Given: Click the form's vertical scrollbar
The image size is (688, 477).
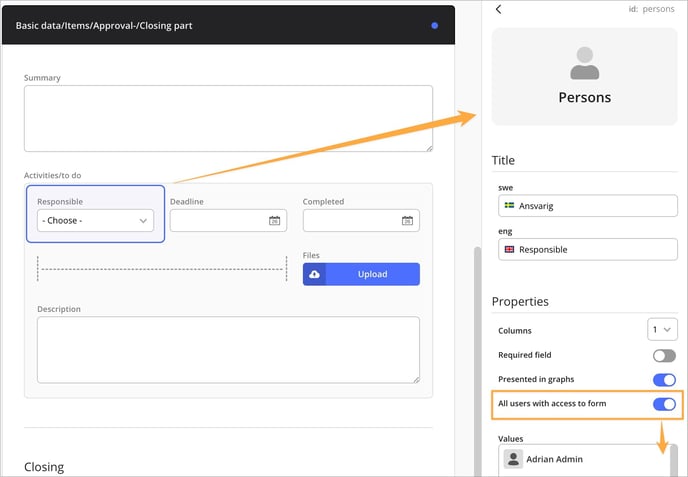Looking at the screenshot, I should 477,360.
